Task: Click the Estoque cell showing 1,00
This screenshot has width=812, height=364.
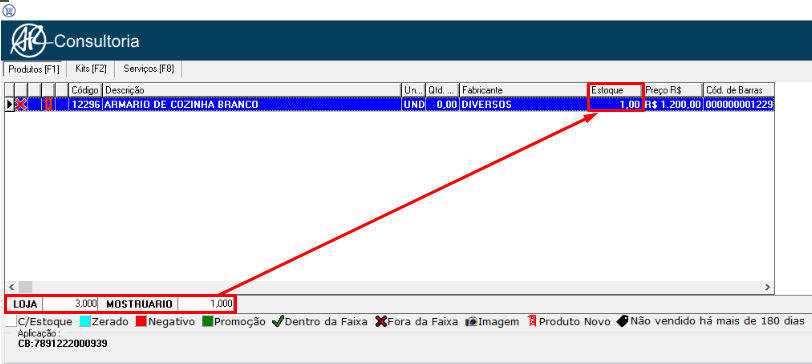Action: 615,105
